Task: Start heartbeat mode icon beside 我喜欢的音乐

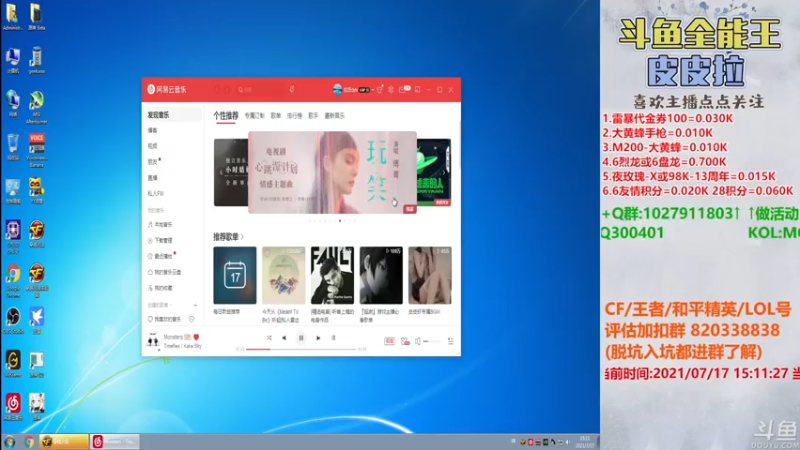Action: click(x=192, y=319)
